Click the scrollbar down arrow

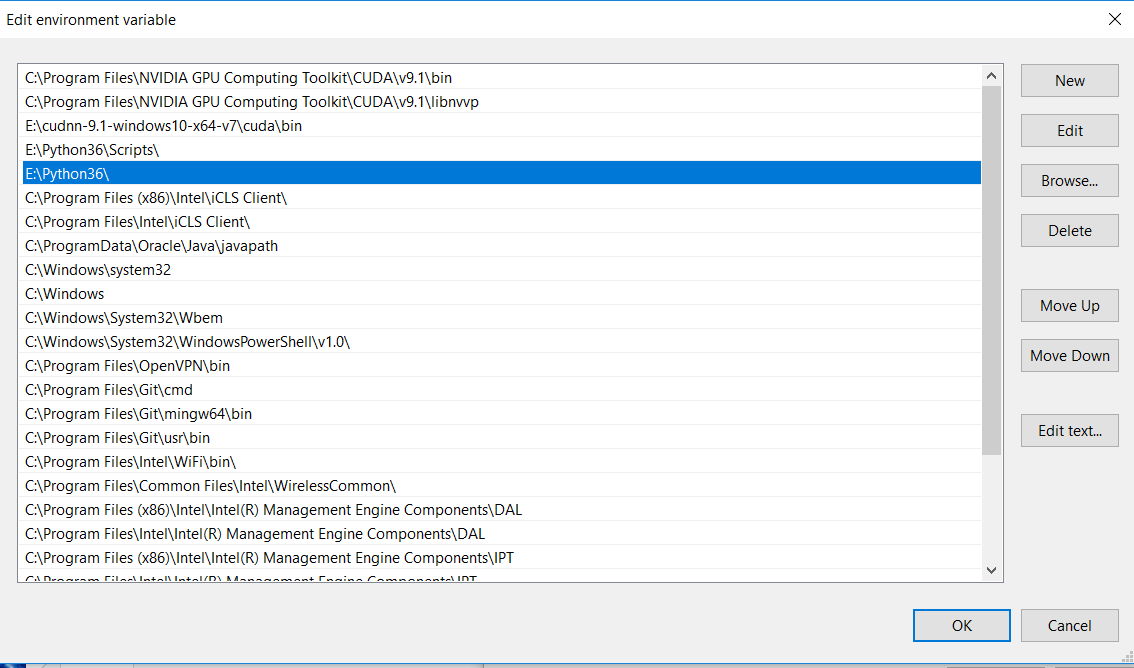pyautogui.click(x=991, y=569)
